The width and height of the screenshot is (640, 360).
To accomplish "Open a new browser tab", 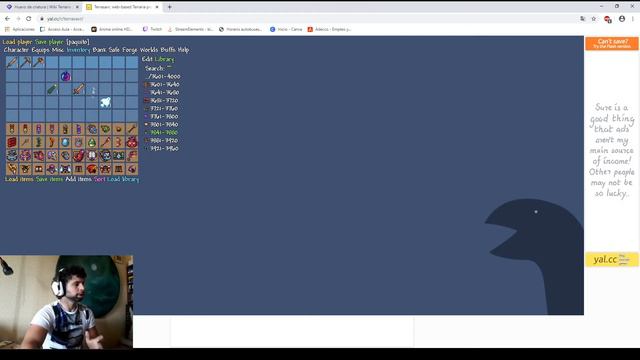I will point(169,7).
